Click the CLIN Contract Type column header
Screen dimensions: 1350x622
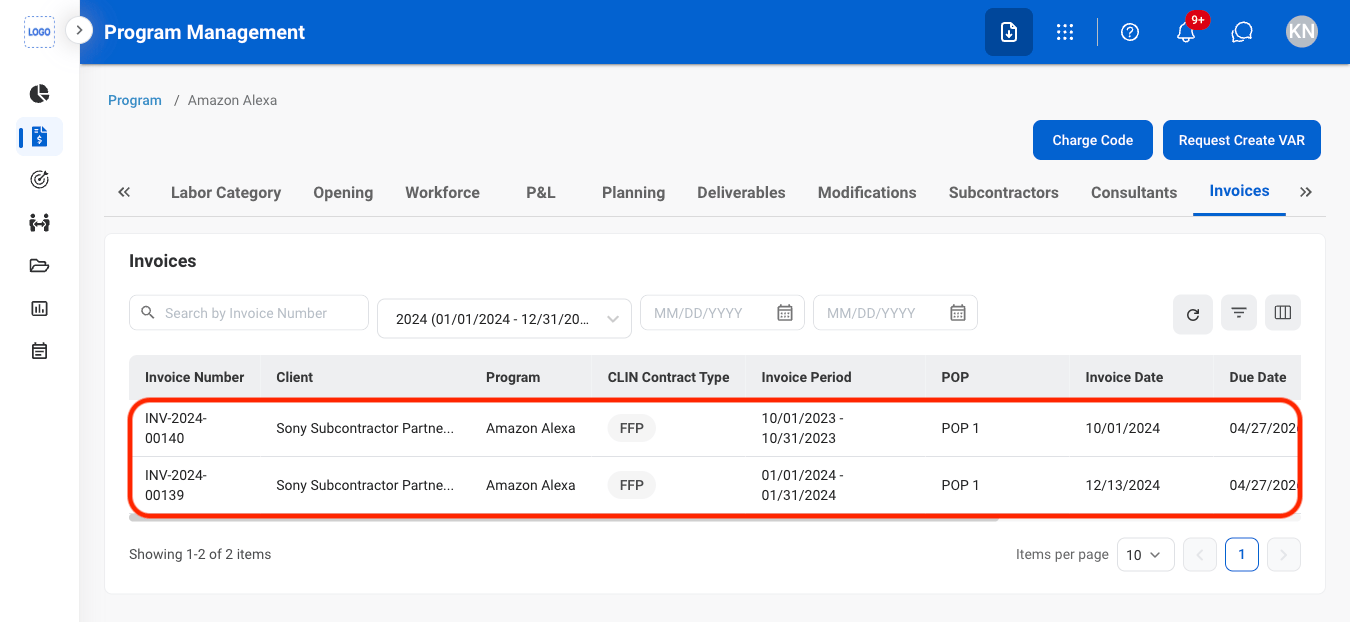(668, 377)
